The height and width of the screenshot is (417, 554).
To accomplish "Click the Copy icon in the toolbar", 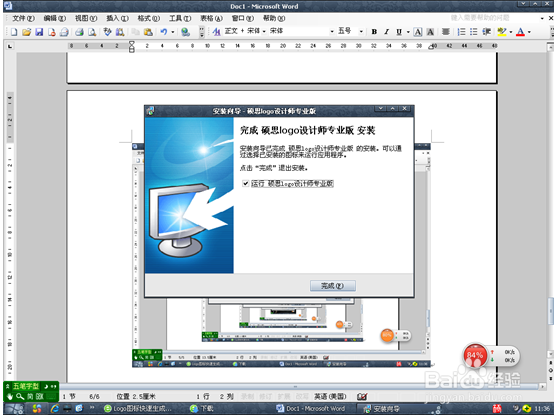I will click(135, 32).
